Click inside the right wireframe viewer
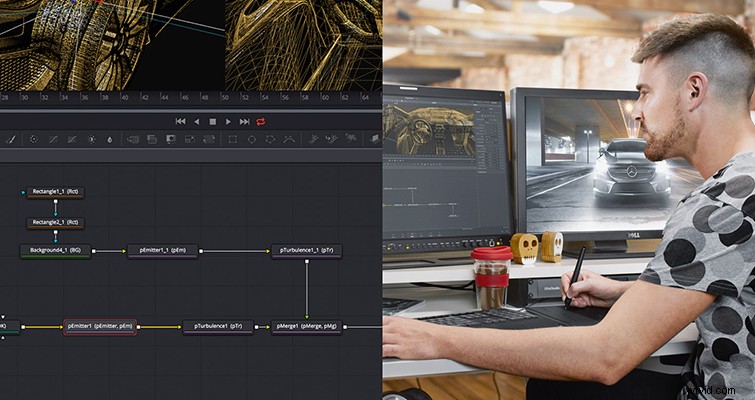Screen dimensions: 755x400 [x=304, y=45]
